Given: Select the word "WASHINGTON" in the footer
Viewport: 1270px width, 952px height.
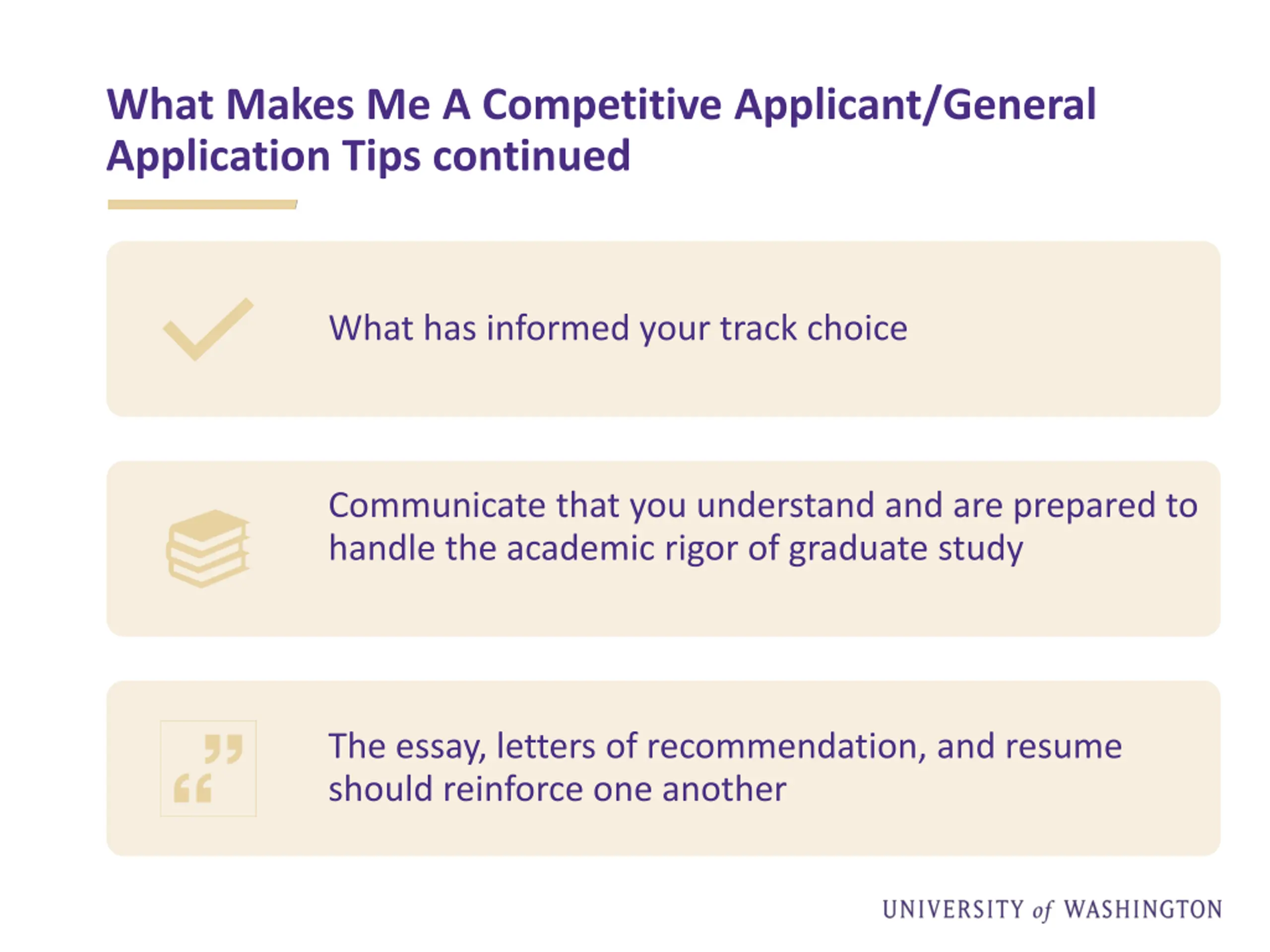Looking at the screenshot, I should pos(1143,909).
